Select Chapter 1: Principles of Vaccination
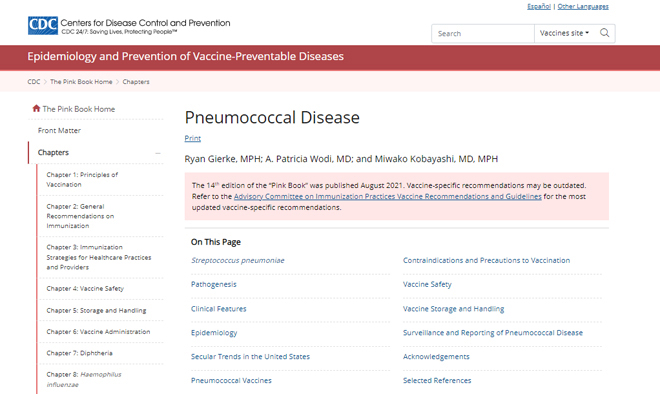660x394 pixels. click(82, 180)
